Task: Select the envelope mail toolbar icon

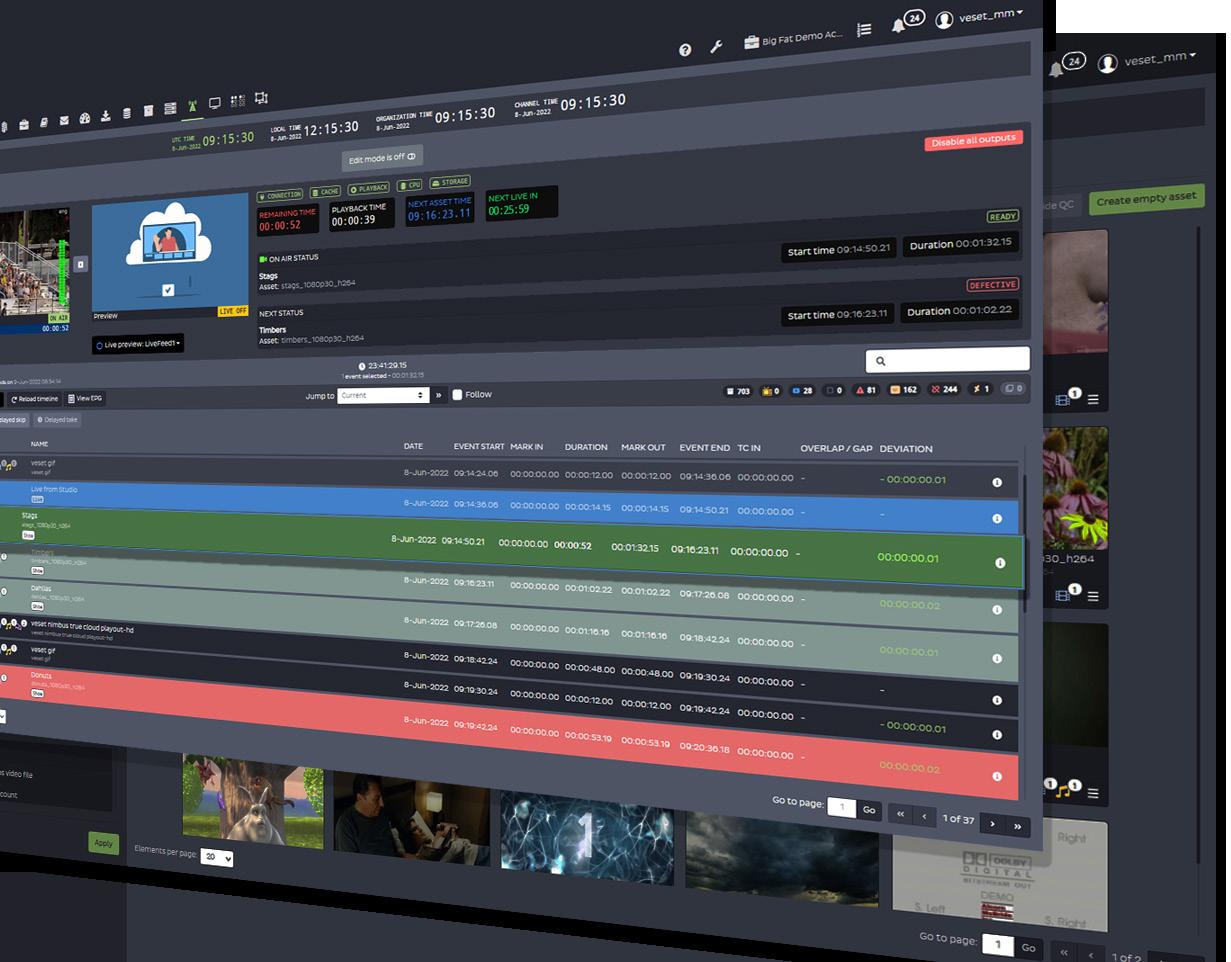Action: click(64, 120)
